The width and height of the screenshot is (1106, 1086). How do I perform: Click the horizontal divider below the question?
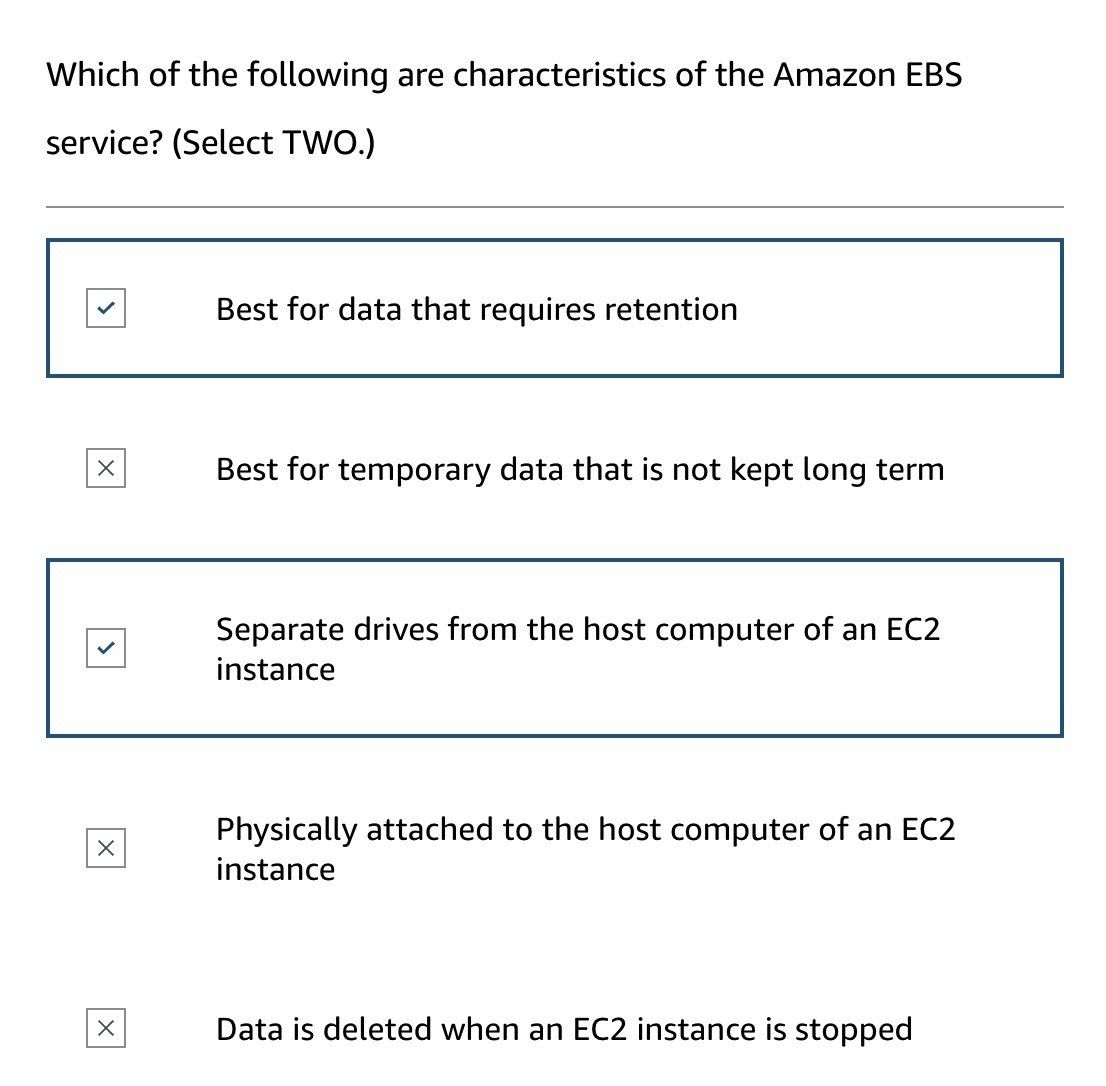(554, 207)
